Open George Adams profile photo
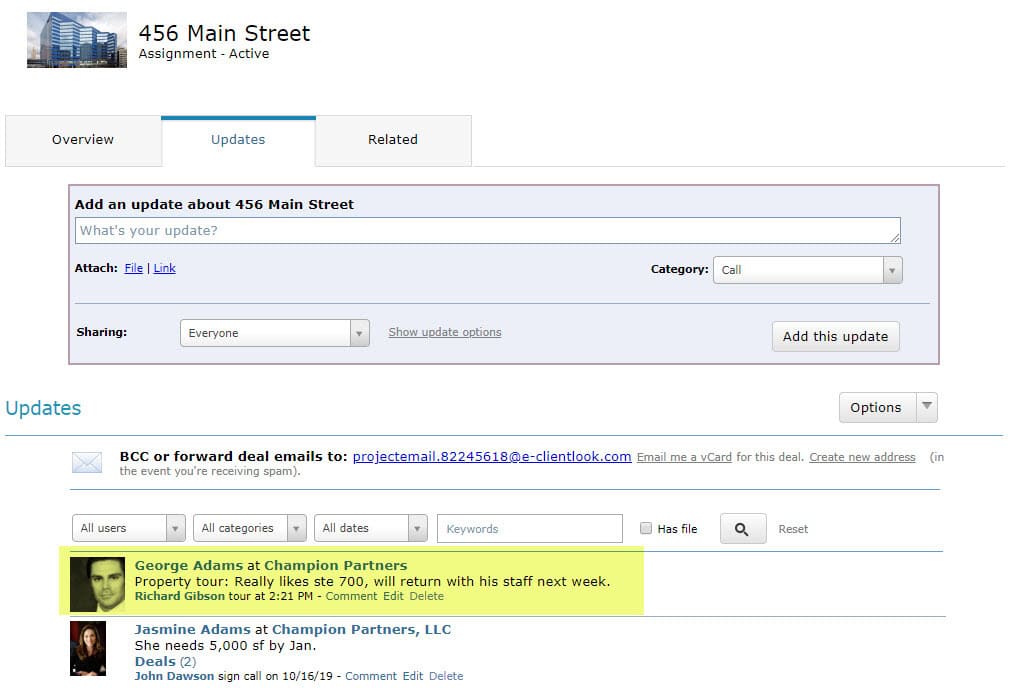Image resolution: width=1020 pixels, height=688 pixels. coord(97,584)
